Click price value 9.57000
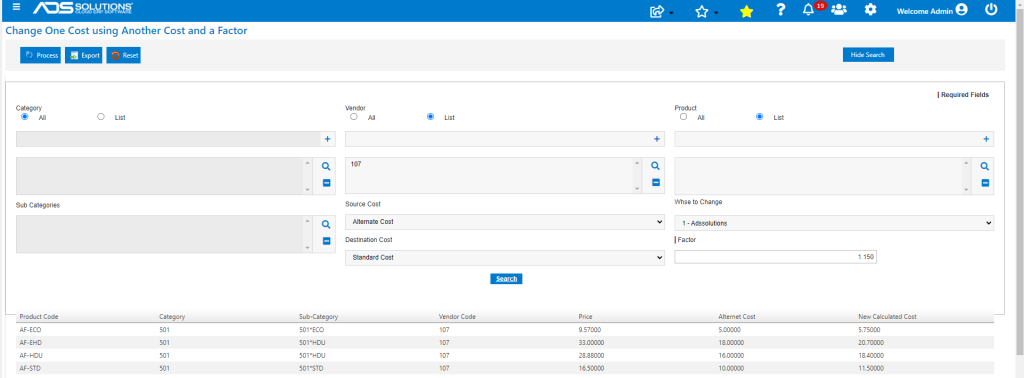Screen dimensions: 1024x378 [590, 330]
